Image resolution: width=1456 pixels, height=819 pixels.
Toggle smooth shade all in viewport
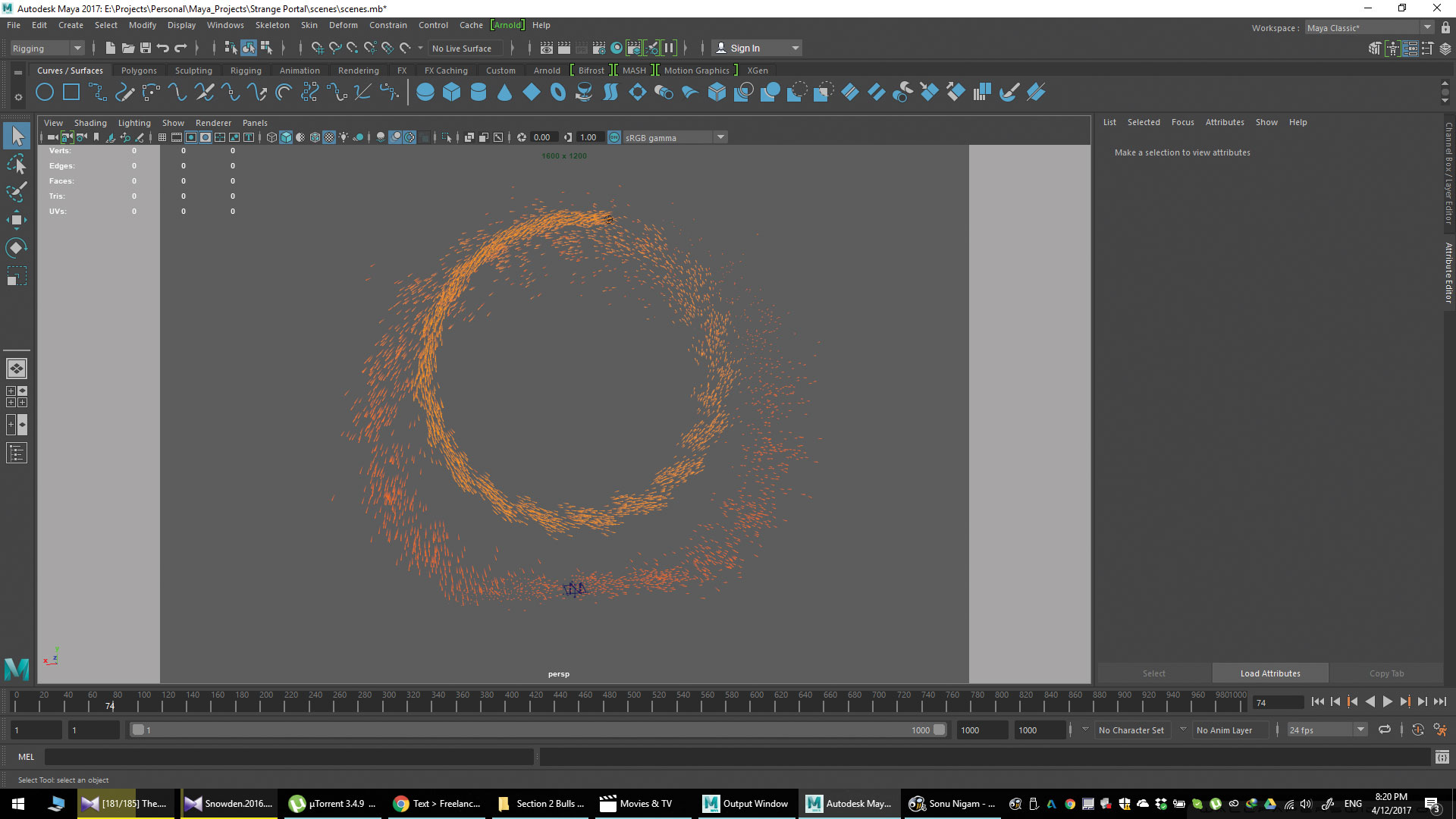(286, 137)
